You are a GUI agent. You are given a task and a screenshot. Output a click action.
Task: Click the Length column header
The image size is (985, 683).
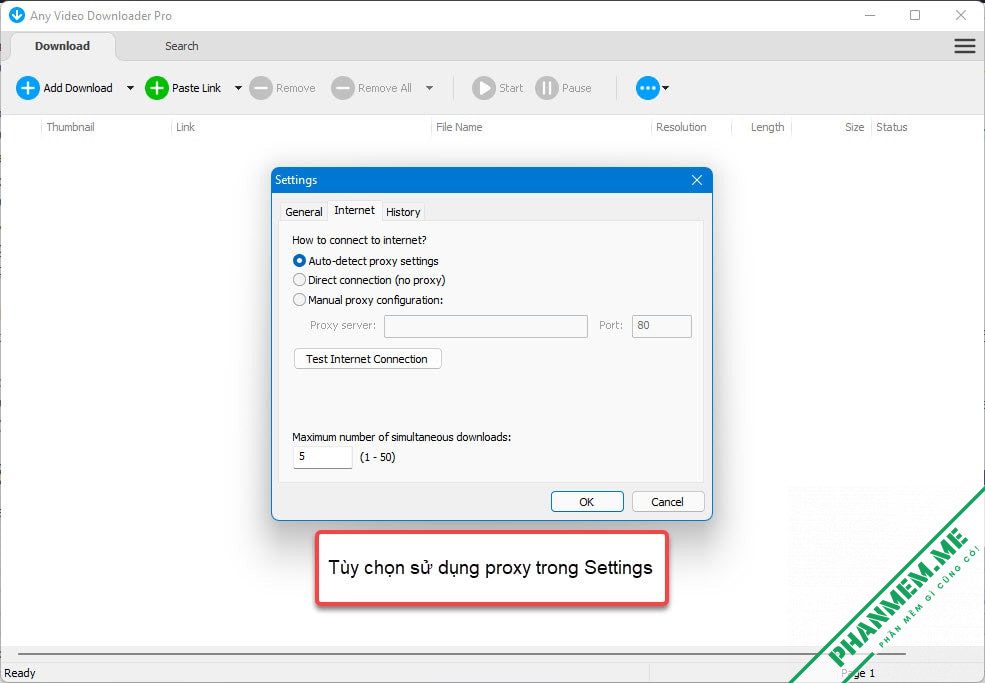point(768,128)
